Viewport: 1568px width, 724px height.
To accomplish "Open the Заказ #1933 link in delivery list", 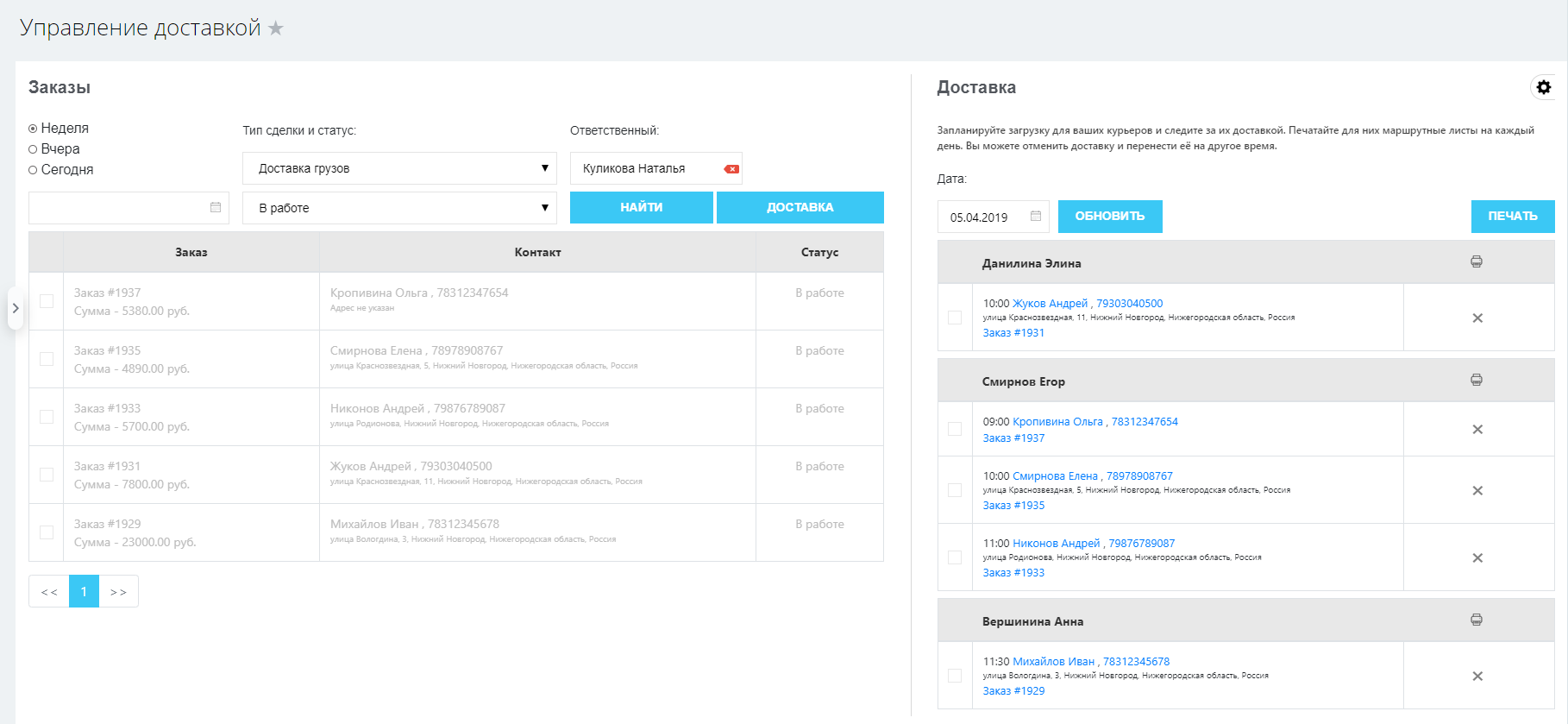I will [x=1013, y=573].
